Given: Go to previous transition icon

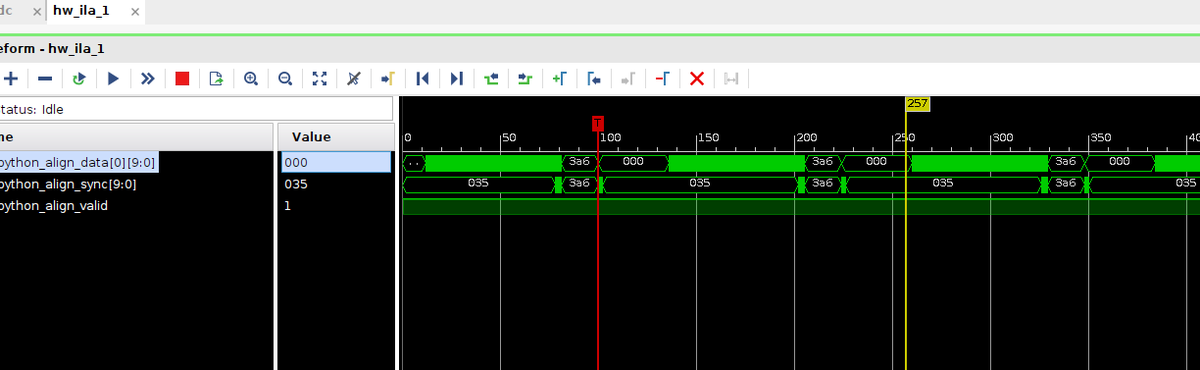Looking at the screenshot, I should (490, 78).
